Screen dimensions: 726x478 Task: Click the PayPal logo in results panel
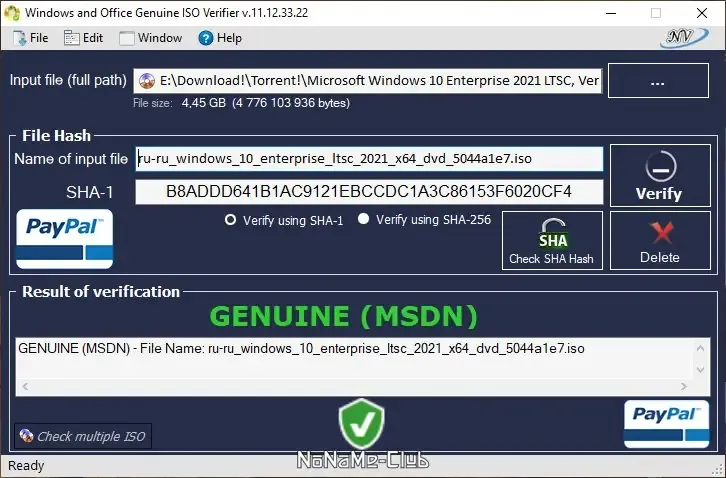666,424
